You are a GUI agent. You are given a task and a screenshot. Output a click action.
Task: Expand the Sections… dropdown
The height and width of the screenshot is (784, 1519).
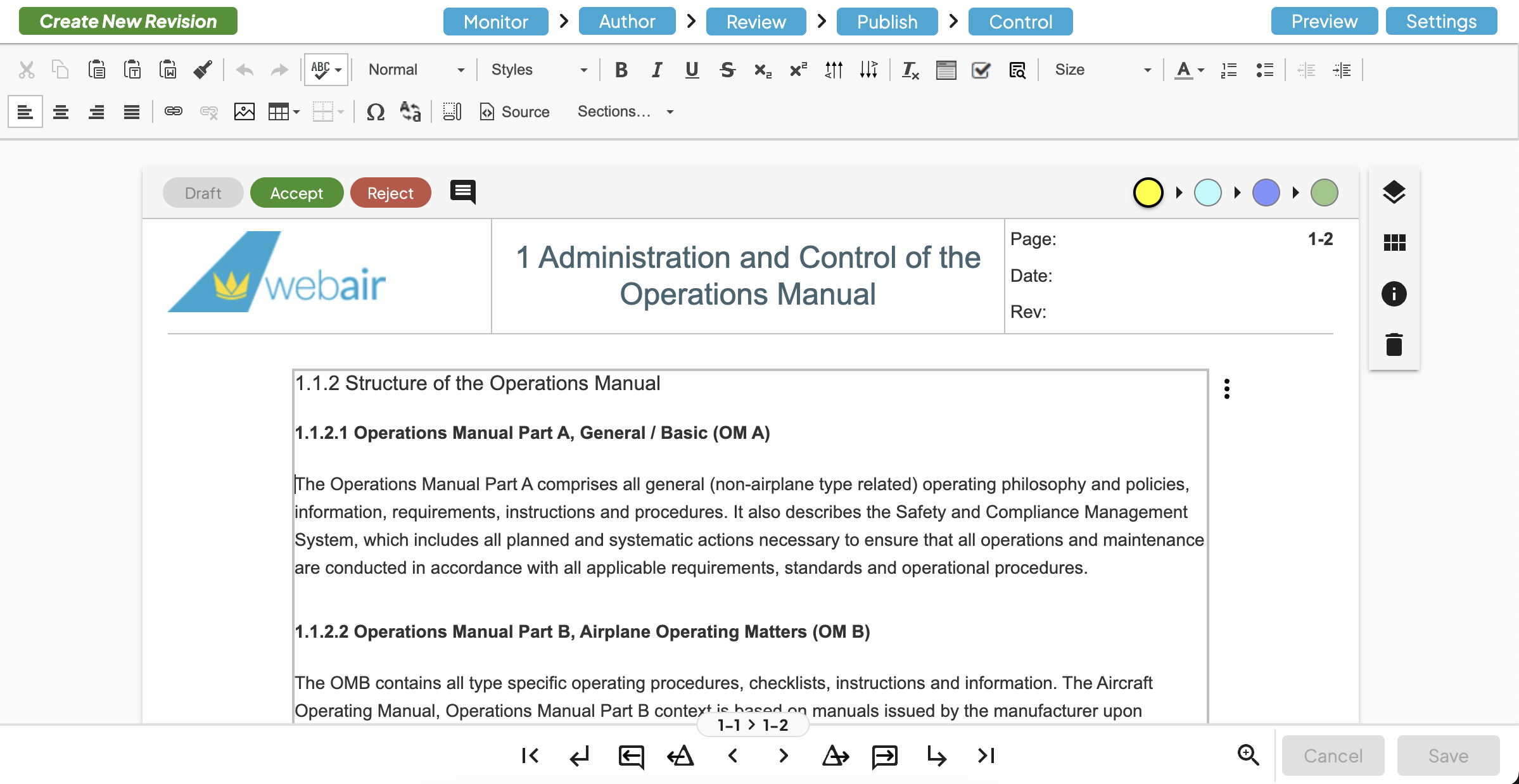point(625,112)
